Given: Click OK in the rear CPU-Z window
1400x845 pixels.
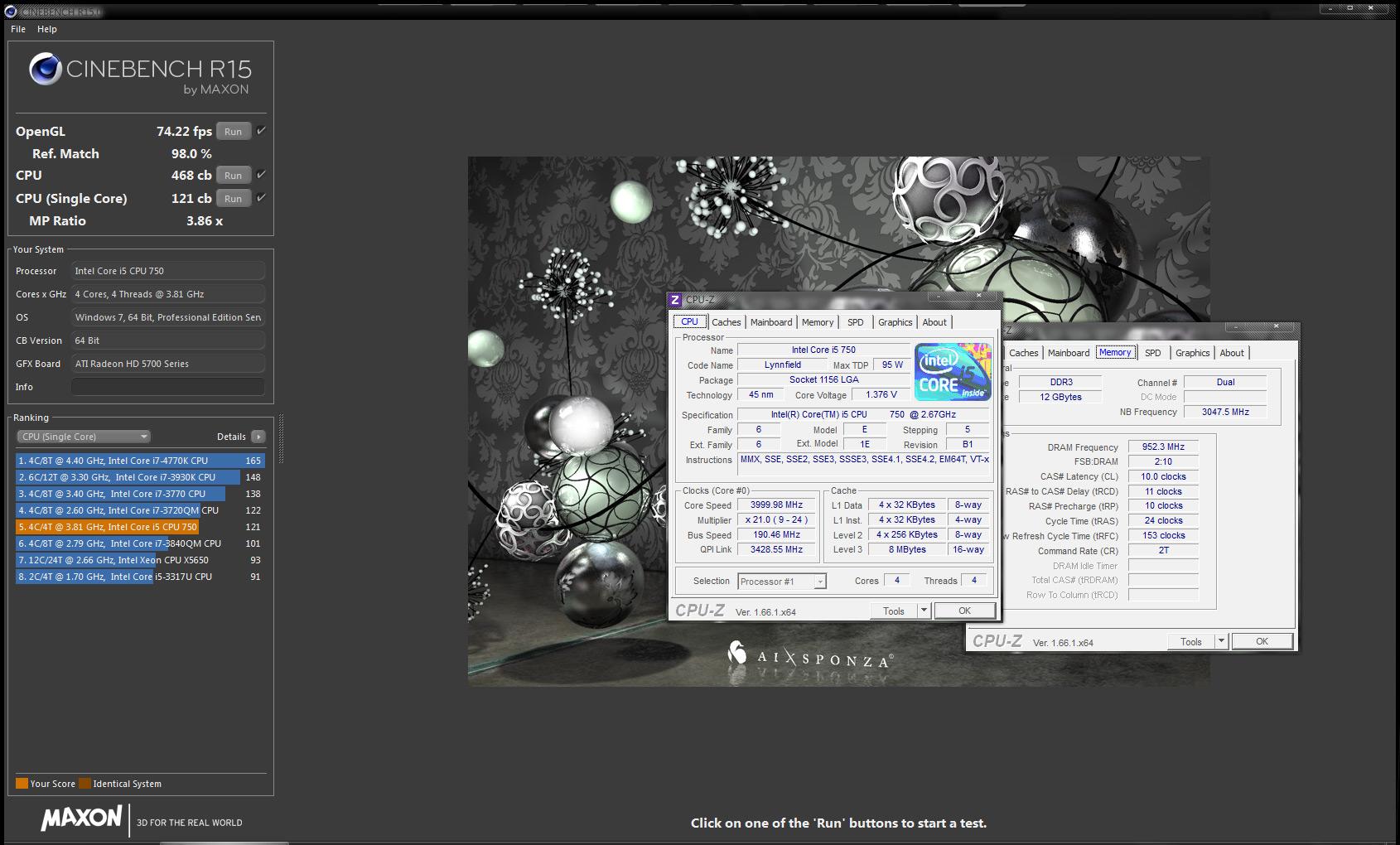Looking at the screenshot, I should (1262, 641).
